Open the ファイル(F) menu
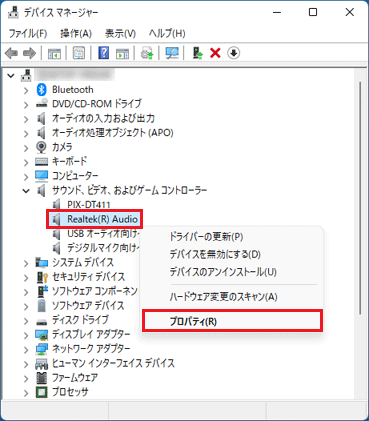Viewport: 369px width, 421px height. pos(28,33)
